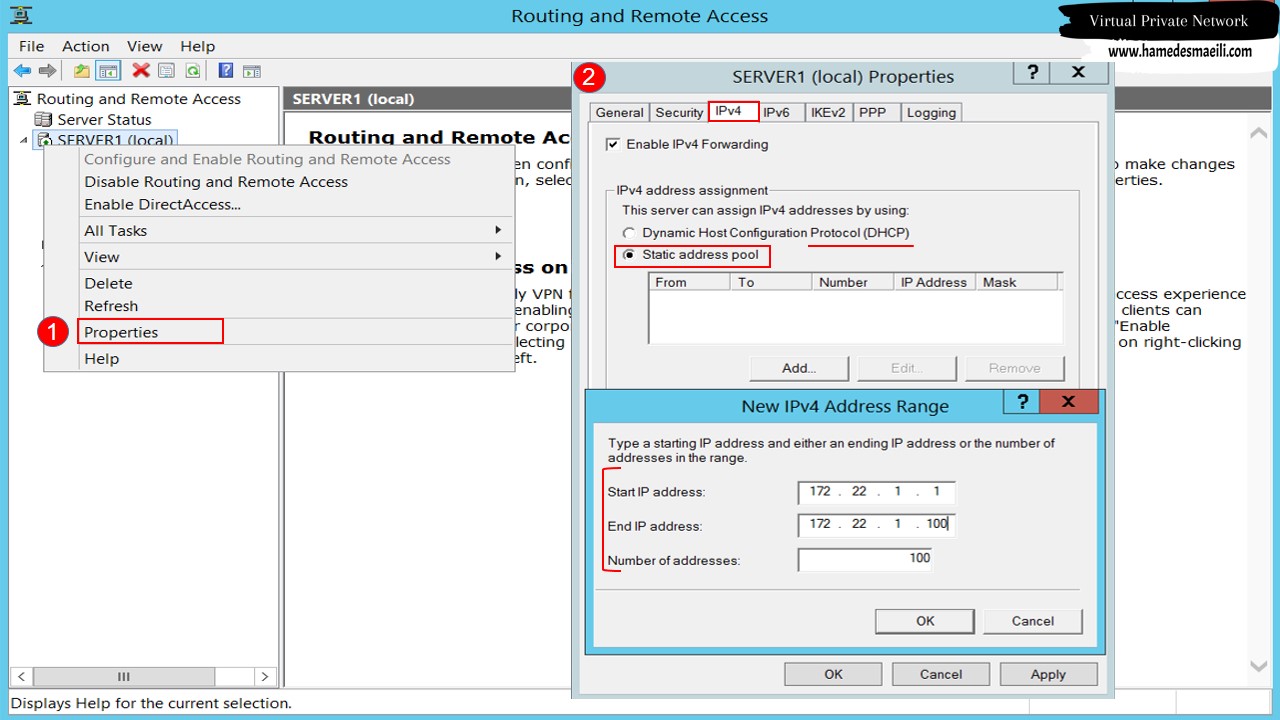The width and height of the screenshot is (1280, 720).
Task: Click OK in New IPv4 Address Range dialog
Action: tap(925, 621)
